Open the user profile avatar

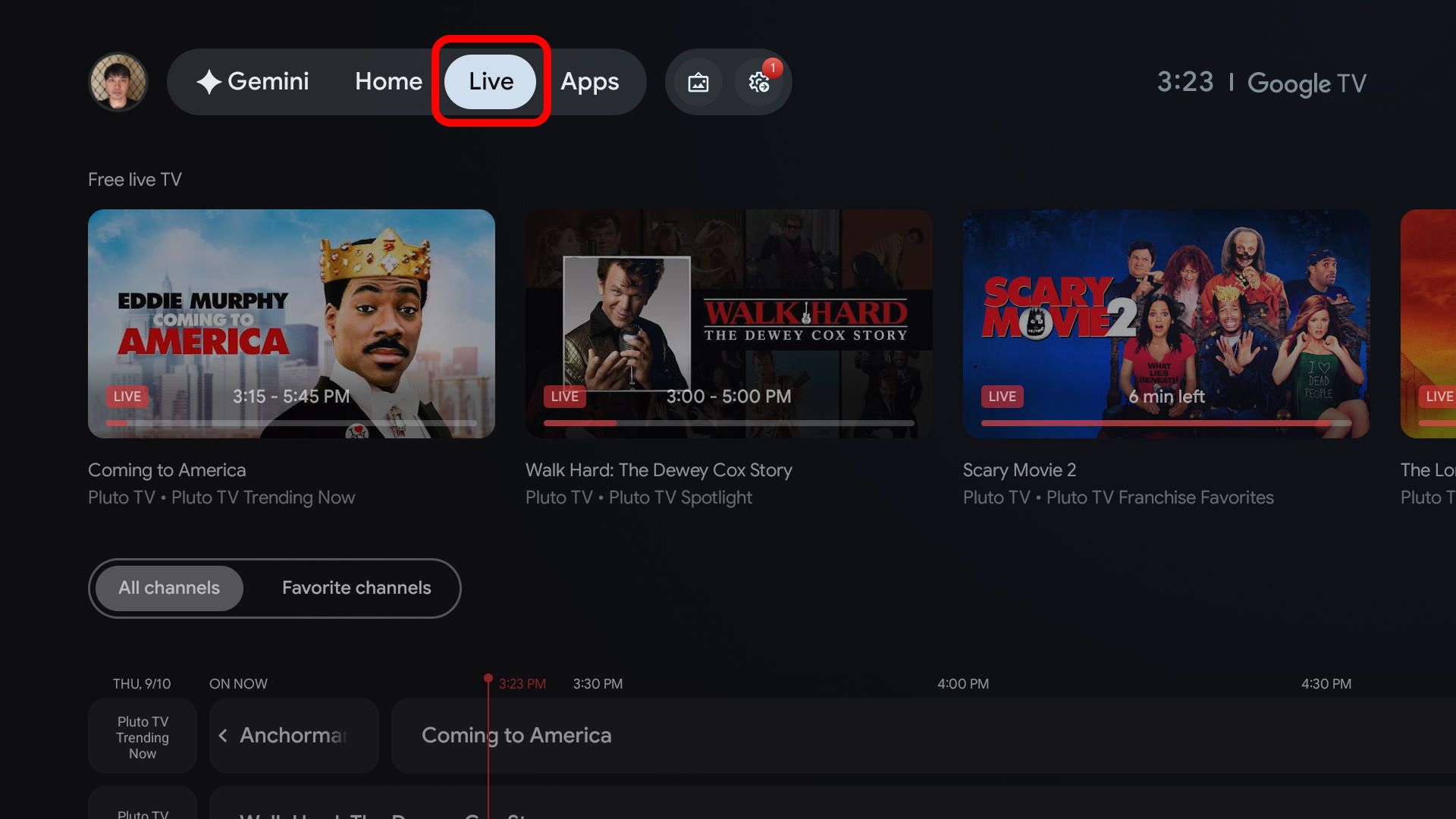(118, 81)
